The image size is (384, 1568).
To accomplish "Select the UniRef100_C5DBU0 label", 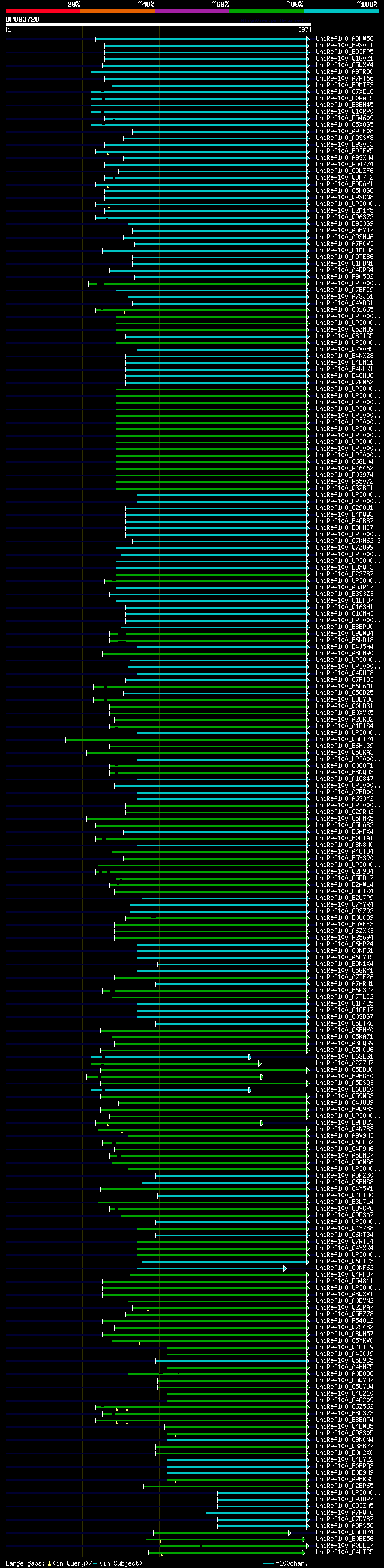I will [x=344, y=1070].
